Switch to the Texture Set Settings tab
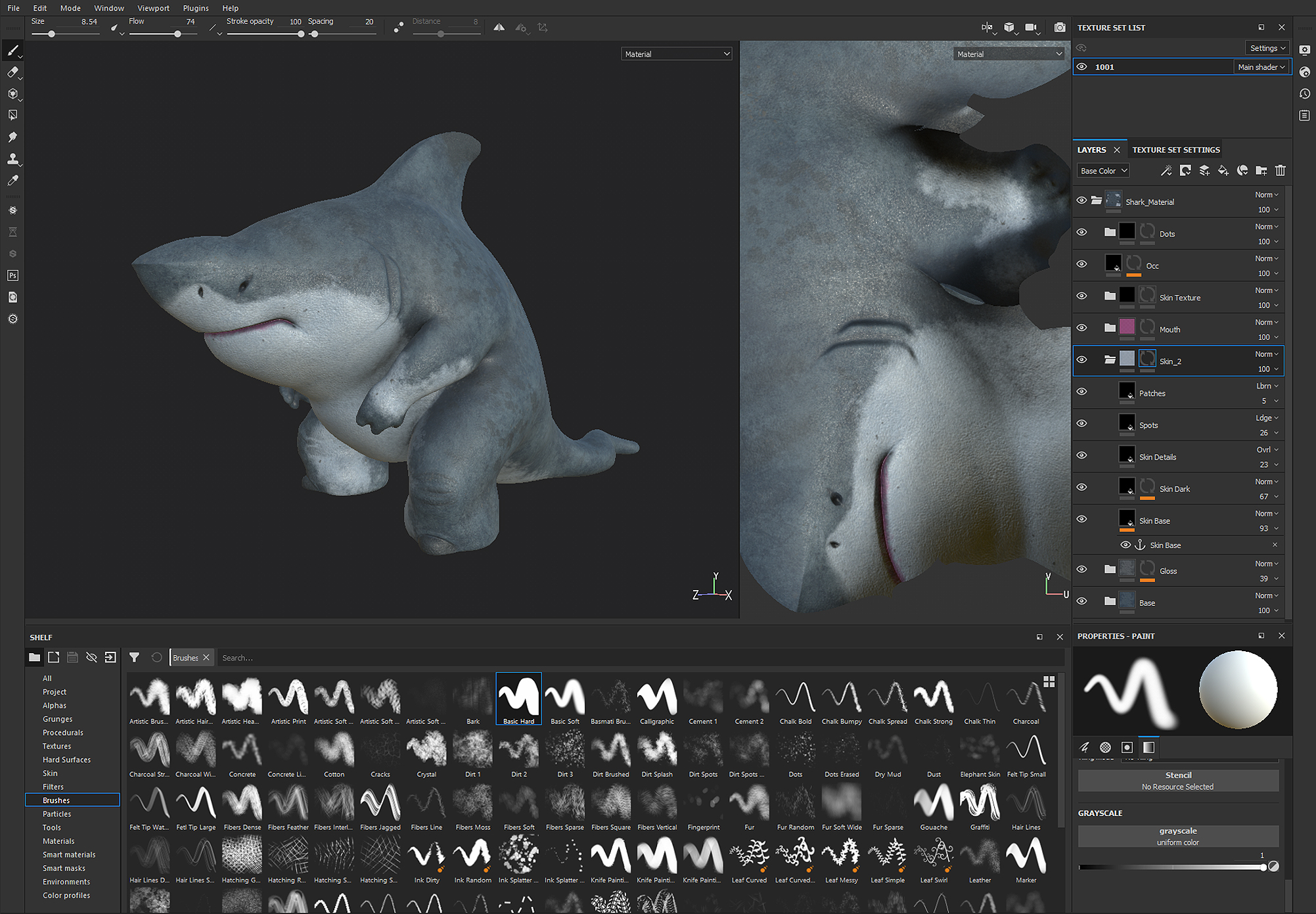The width and height of the screenshot is (1316, 914). (x=1175, y=149)
